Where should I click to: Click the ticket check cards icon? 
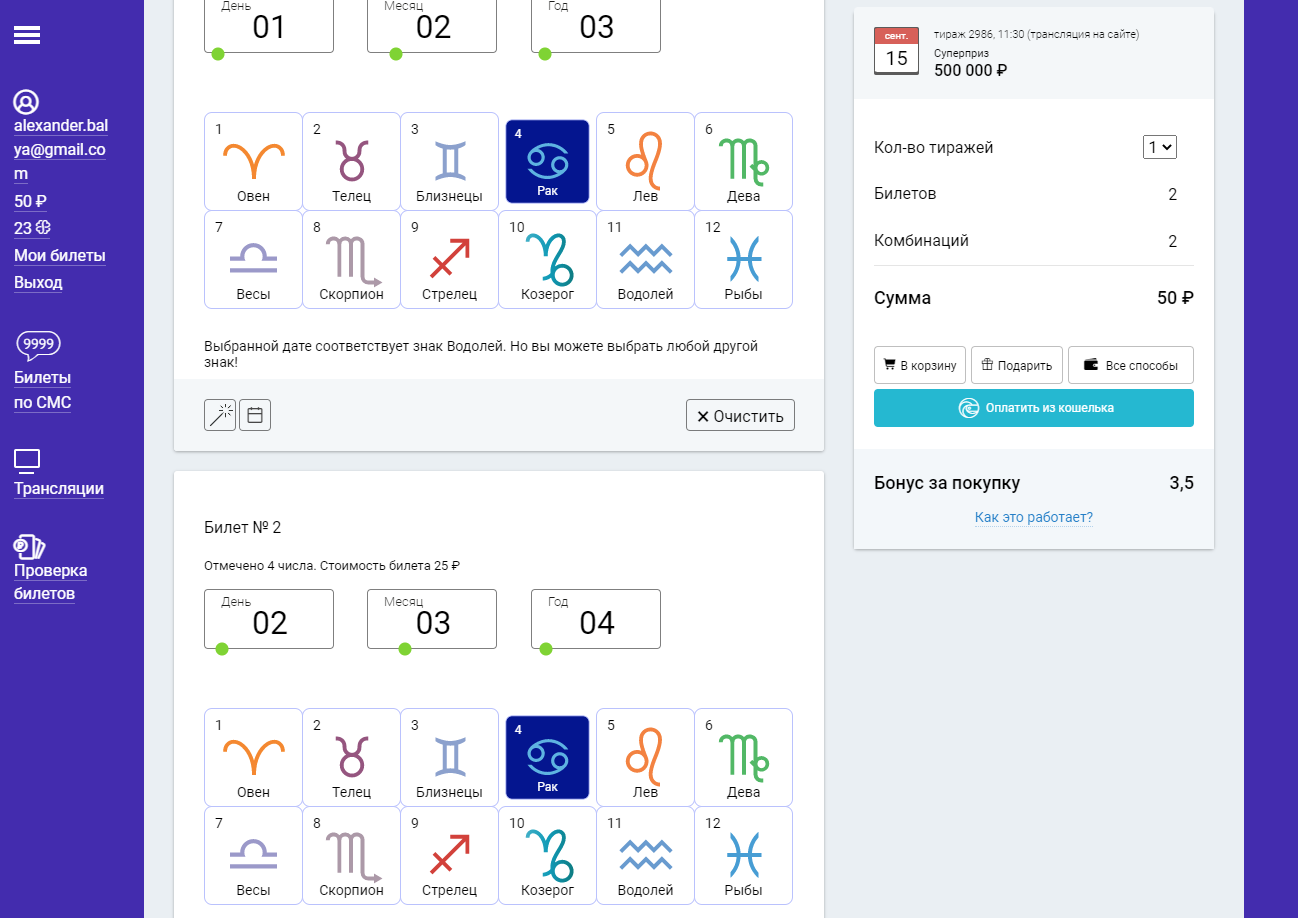(29, 546)
